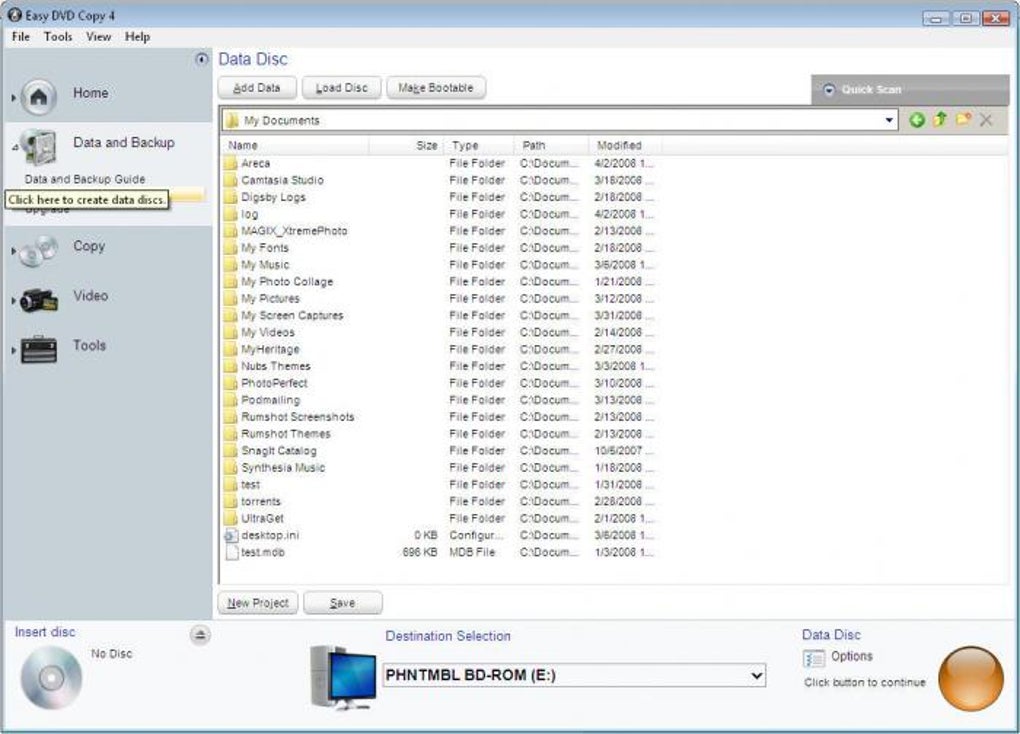This screenshot has width=1020, height=734.
Task: Expand the Home section arrow
Action: [x=14, y=98]
